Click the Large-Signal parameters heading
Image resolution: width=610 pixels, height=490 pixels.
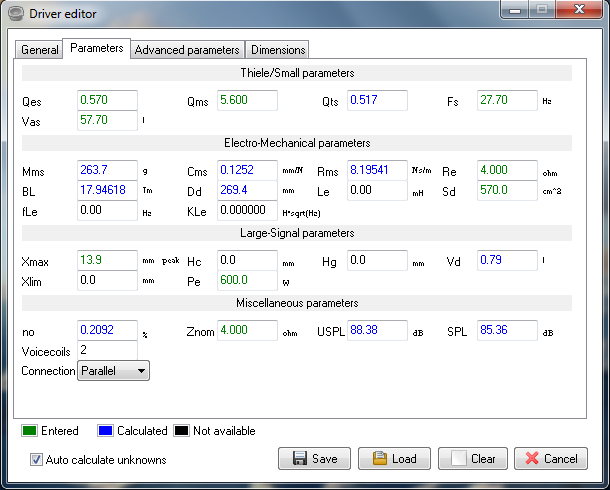click(297, 233)
